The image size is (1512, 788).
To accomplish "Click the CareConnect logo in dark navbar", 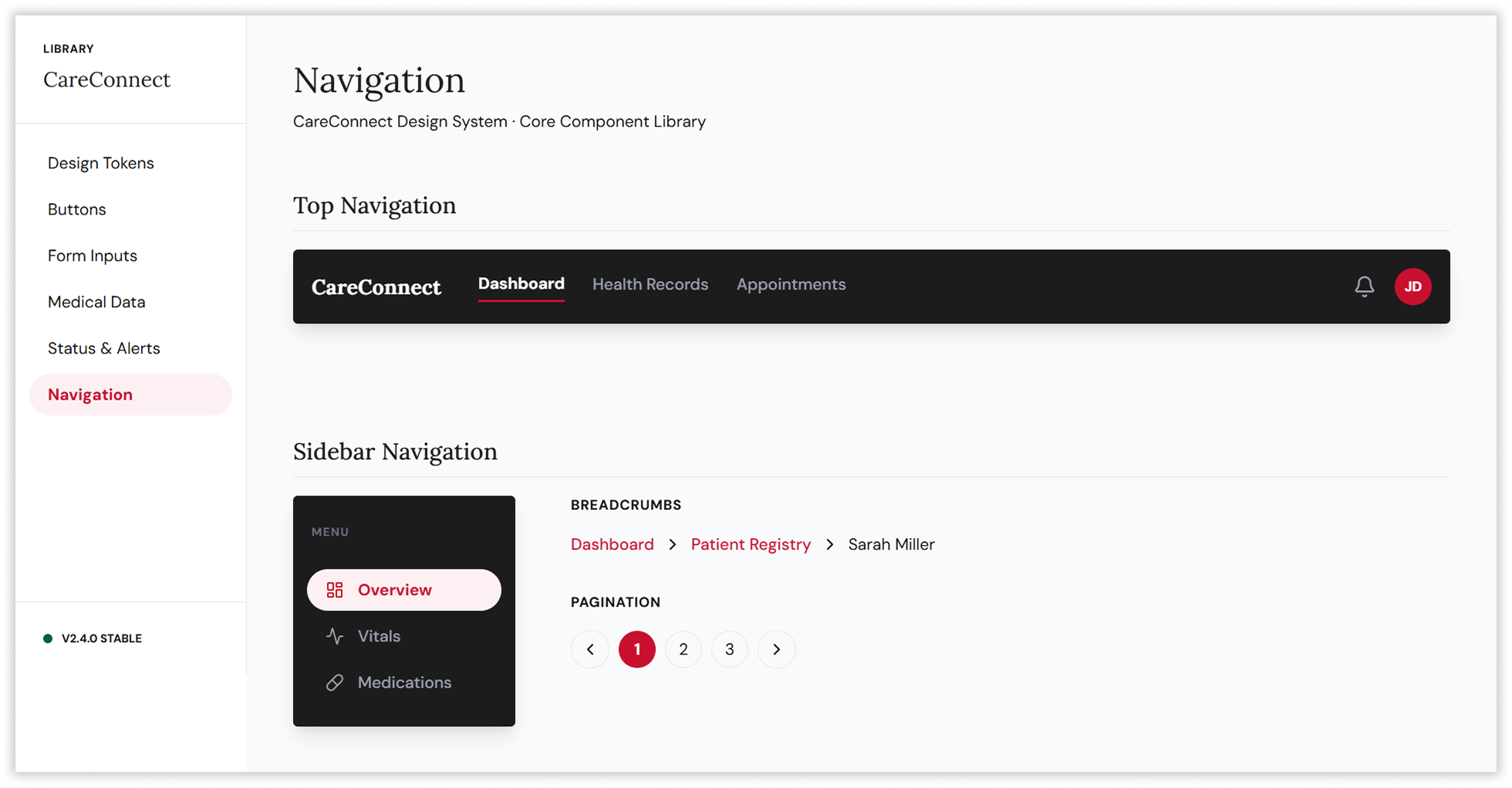I will [376, 287].
